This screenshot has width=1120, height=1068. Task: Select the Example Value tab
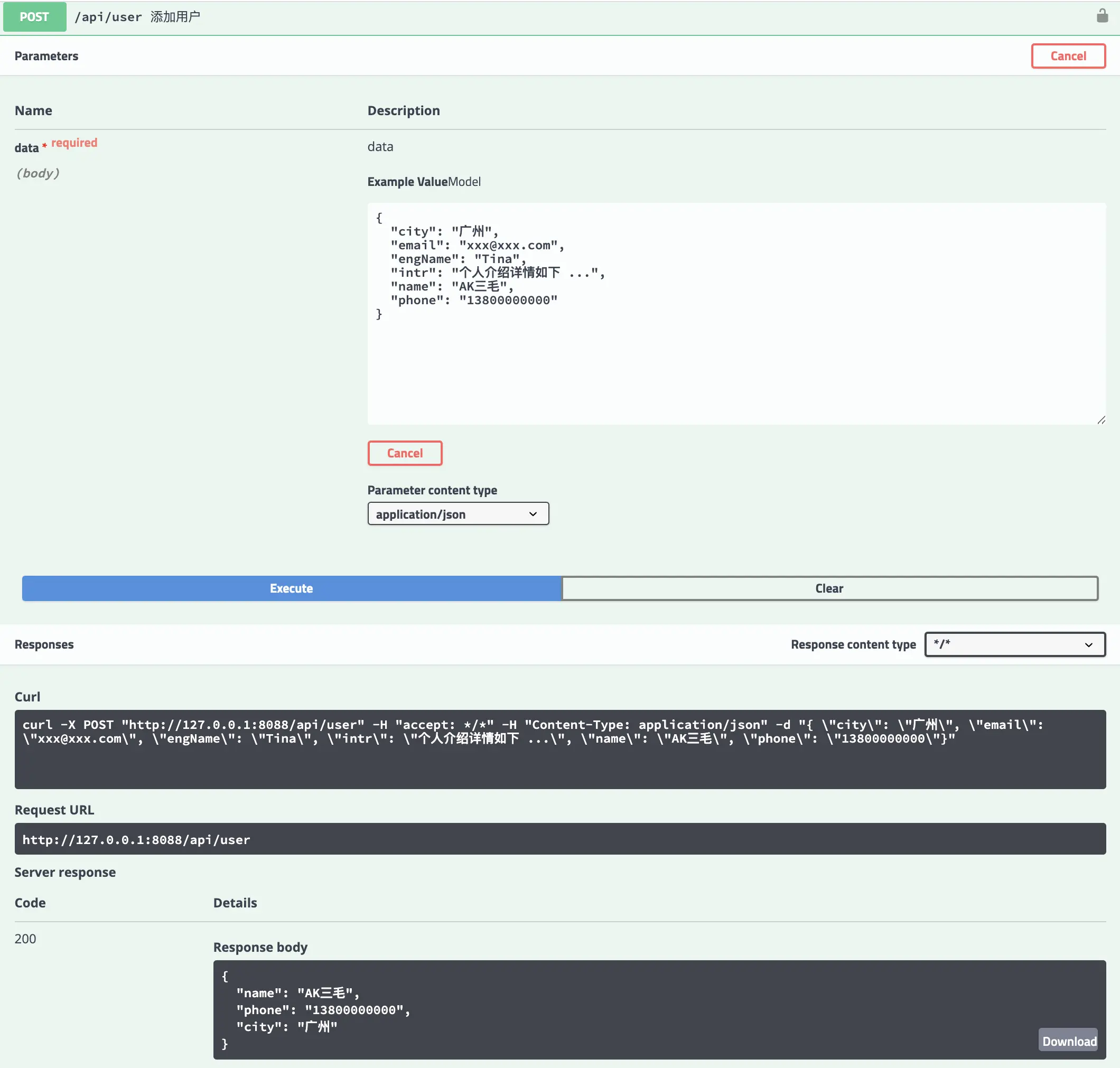[407, 182]
